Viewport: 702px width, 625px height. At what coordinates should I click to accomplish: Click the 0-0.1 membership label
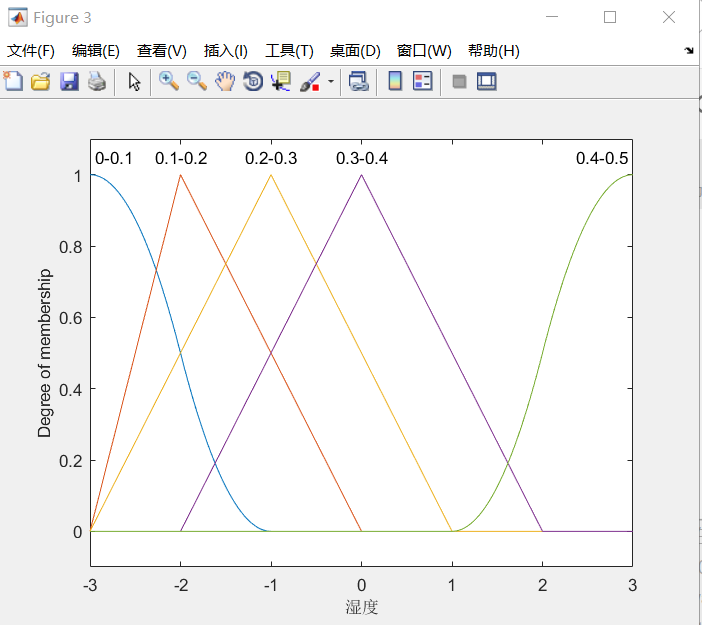pyautogui.click(x=114, y=158)
